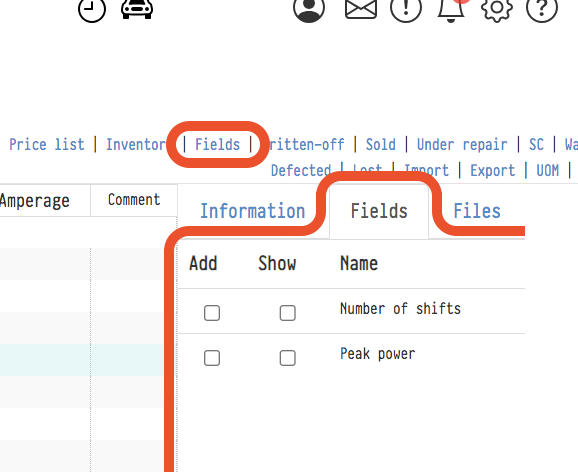578x472 pixels.
Task: Check Add box for Number of shifts
Action: point(212,313)
